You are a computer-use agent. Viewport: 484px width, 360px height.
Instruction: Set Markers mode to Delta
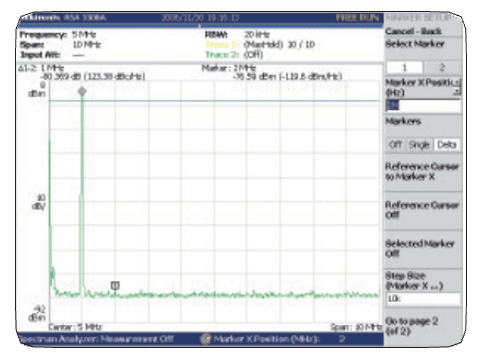(x=447, y=145)
